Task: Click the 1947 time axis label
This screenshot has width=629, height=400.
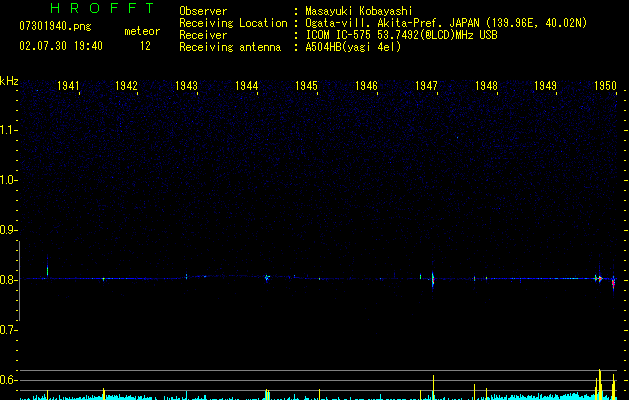Action: (x=426, y=86)
